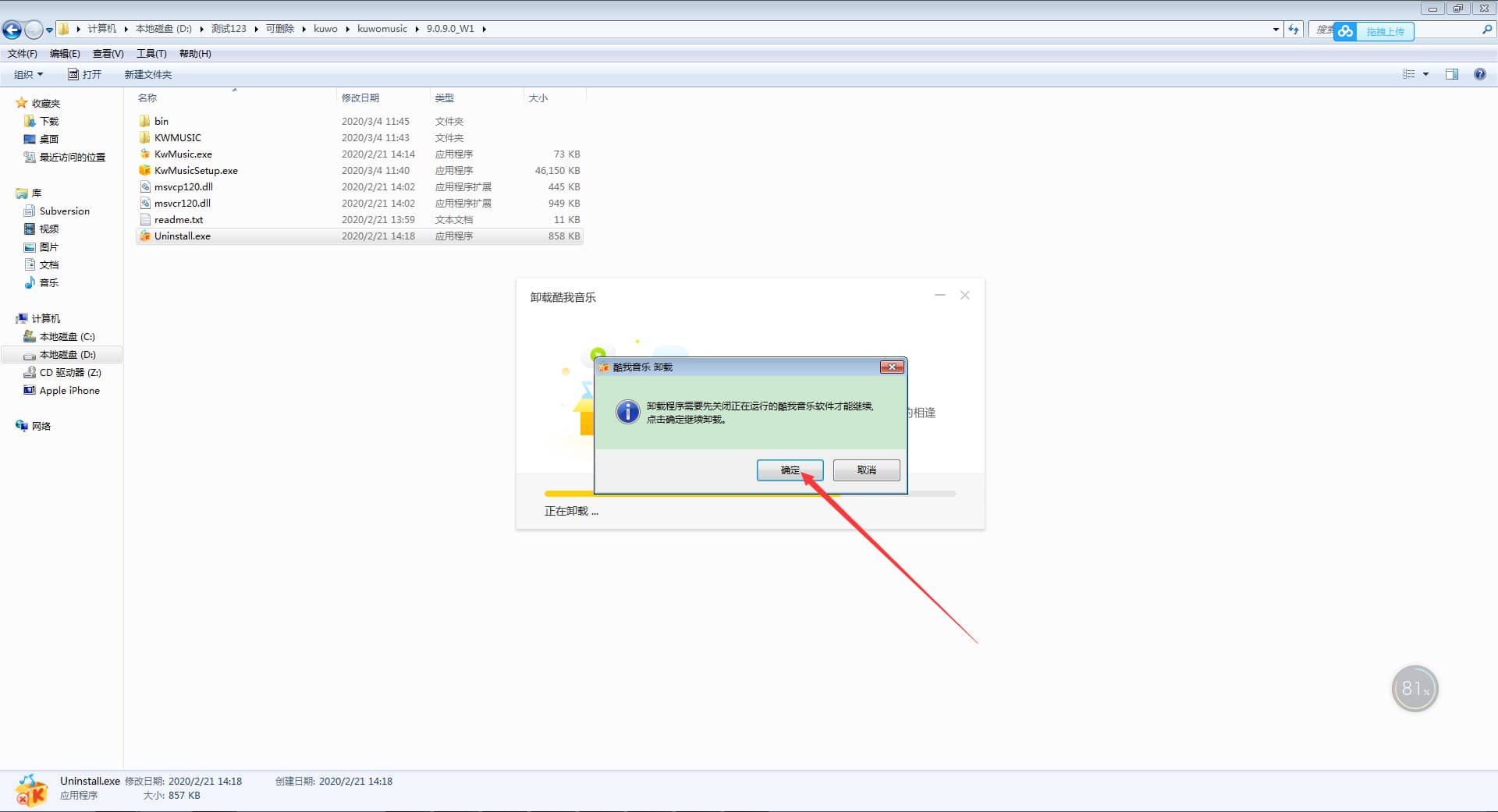Click the 新建文件夹 toolbar button
The height and width of the screenshot is (812, 1498).
pyautogui.click(x=148, y=74)
